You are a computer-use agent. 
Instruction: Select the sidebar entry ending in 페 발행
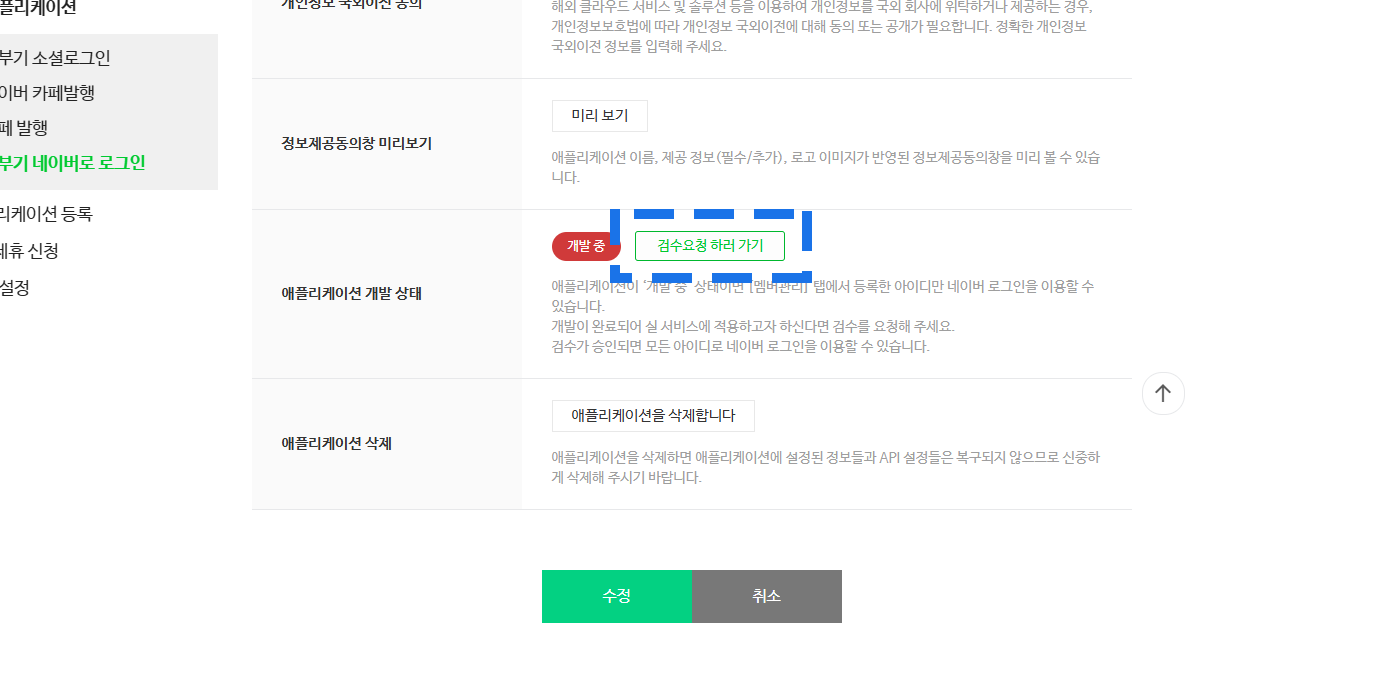(x=24, y=127)
